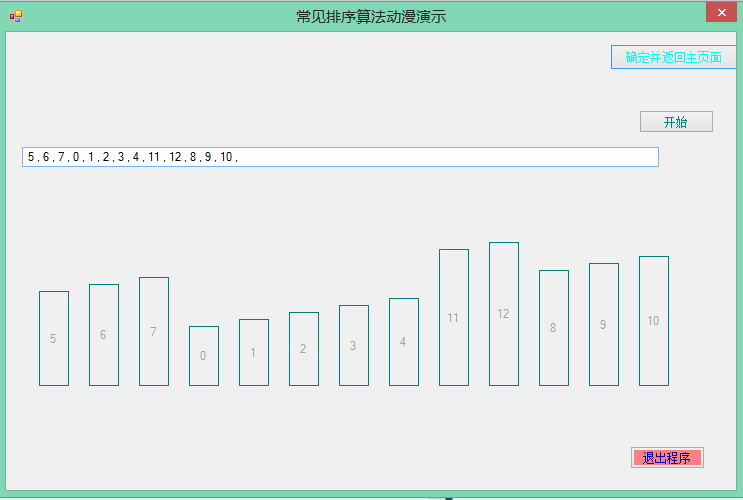Click the bar labeled 1
Screen dimensions: 743x500
pos(254,352)
